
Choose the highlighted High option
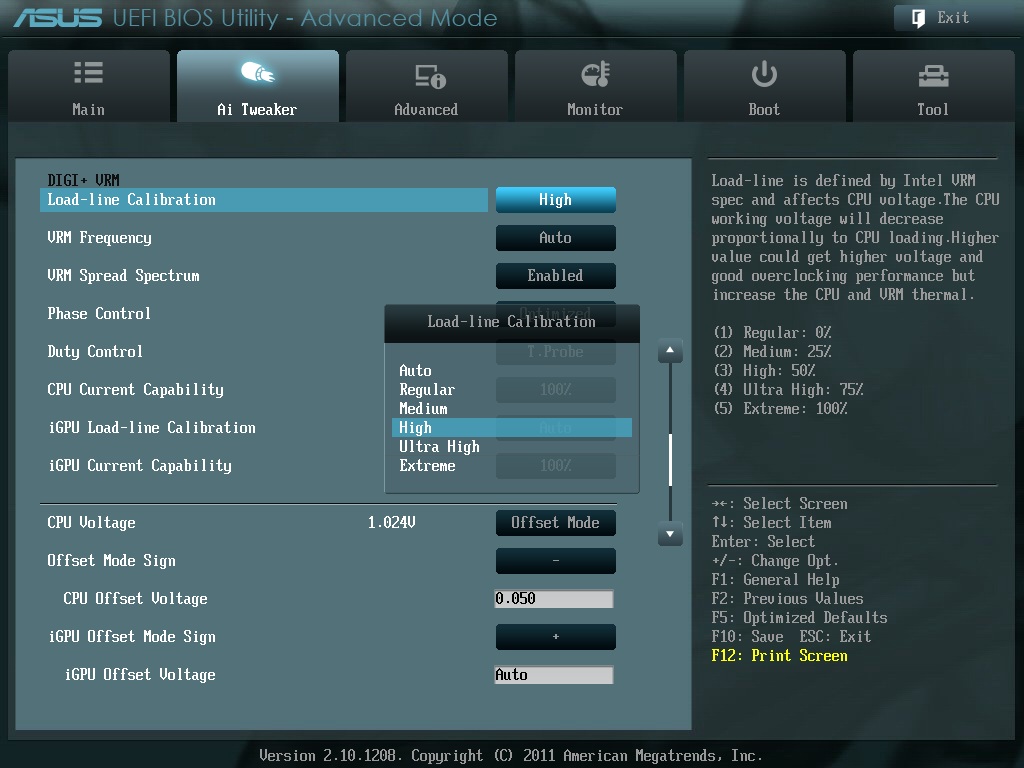512,427
